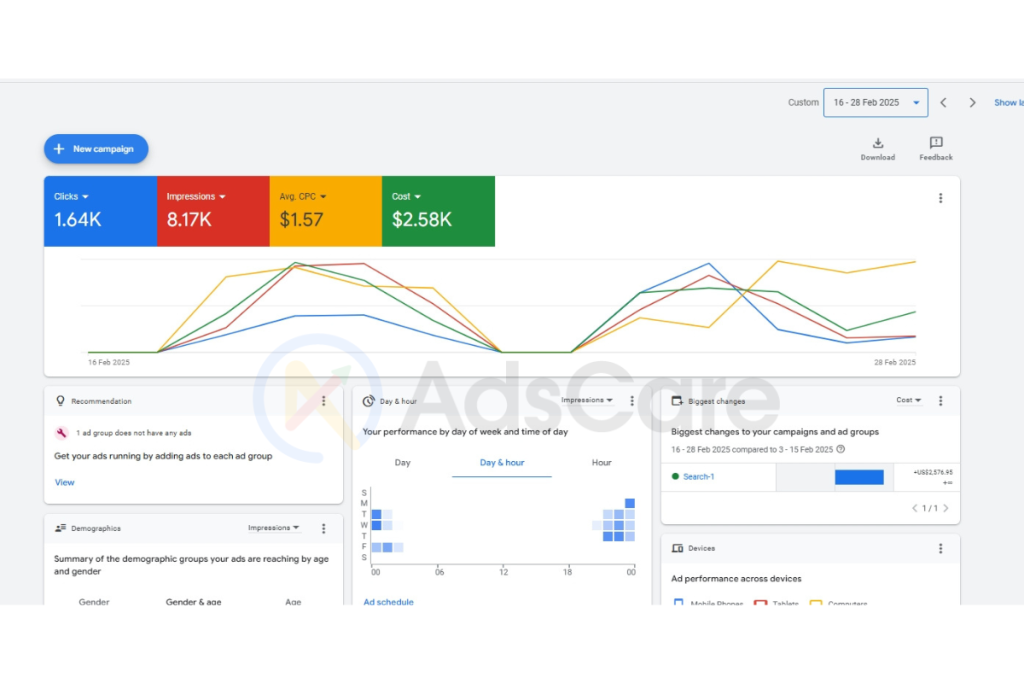Open the Impressions metric dropdown on red tile
Viewport: 1024px width, 683px height.
coord(196,197)
